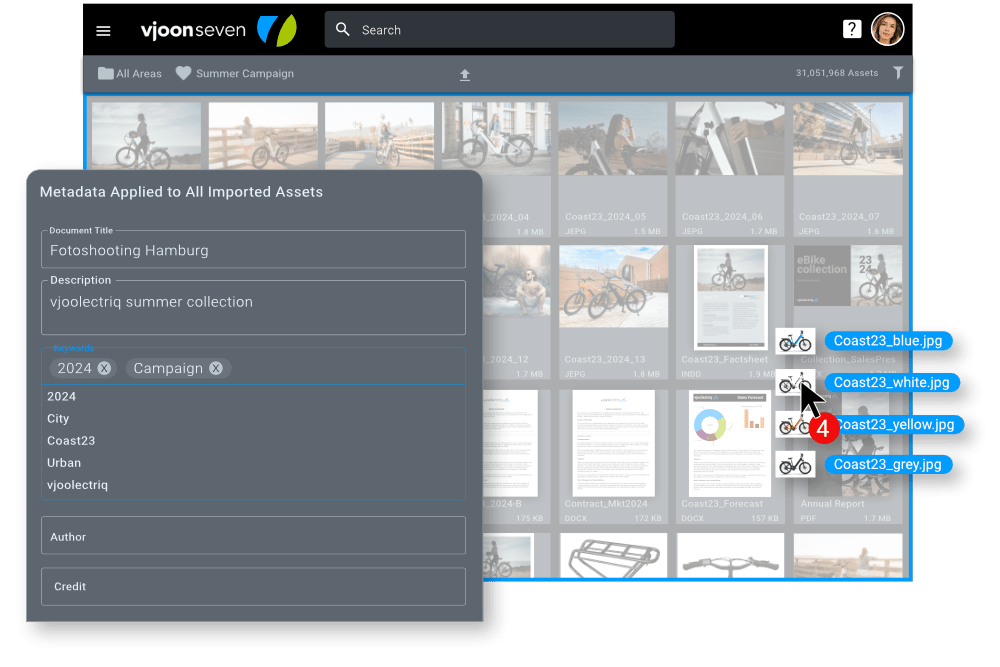Viewport: 1000px width, 667px height.
Task: Click the magnifier icon in the search bar
Action: click(342, 30)
